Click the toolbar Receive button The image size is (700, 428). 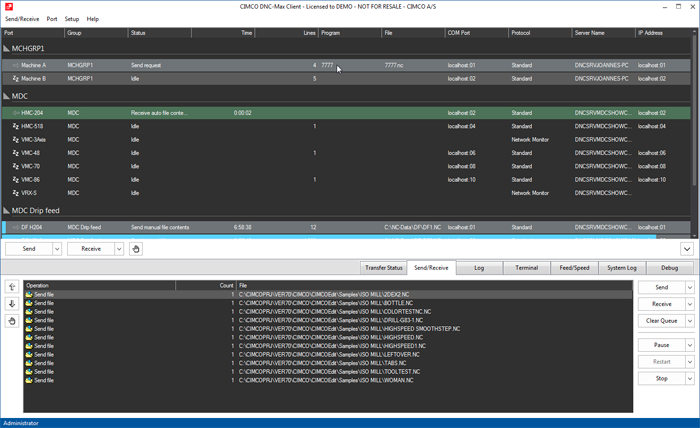pyautogui.click(x=91, y=249)
